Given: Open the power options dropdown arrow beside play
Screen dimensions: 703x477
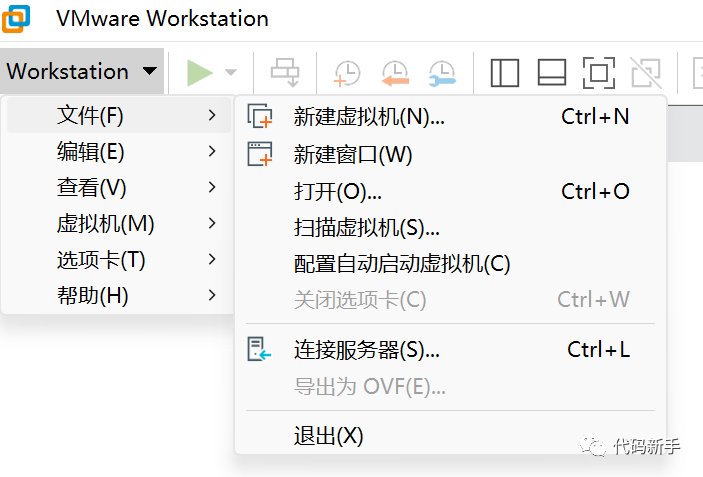Looking at the screenshot, I should [230, 72].
